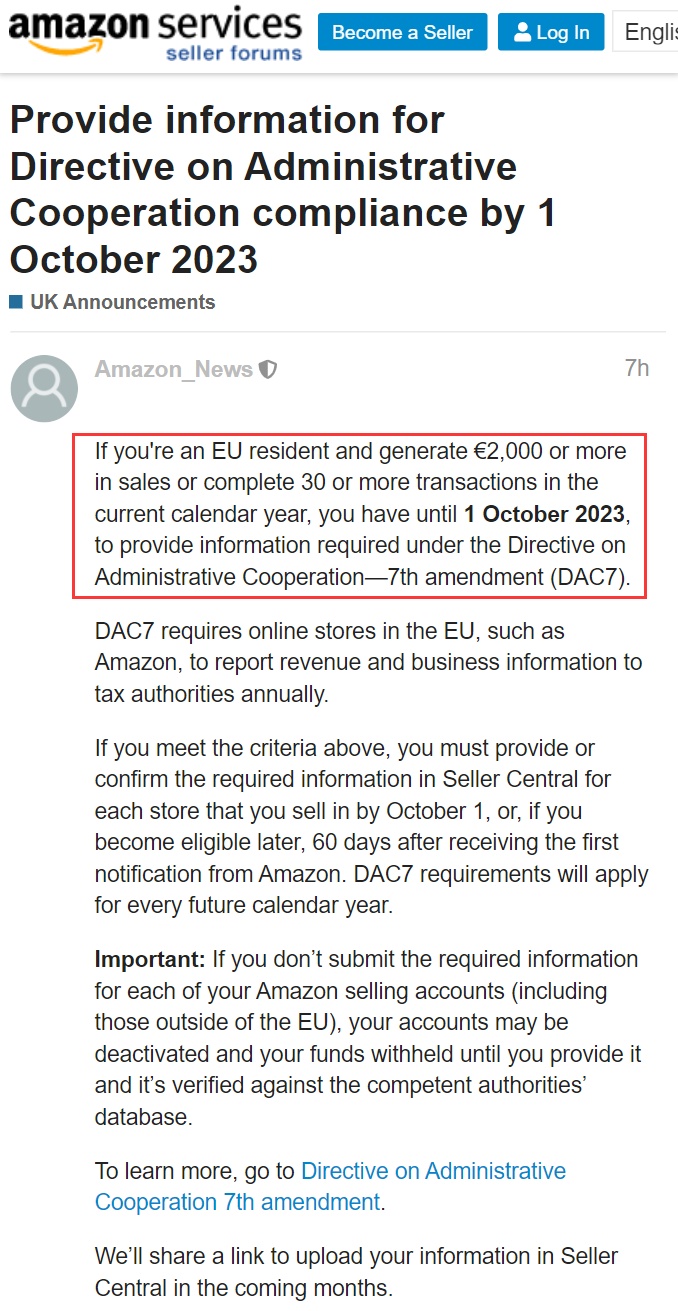This screenshot has width=678, height=1311.
Task: Click the 7h post timestamp
Action: click(636, 369)
